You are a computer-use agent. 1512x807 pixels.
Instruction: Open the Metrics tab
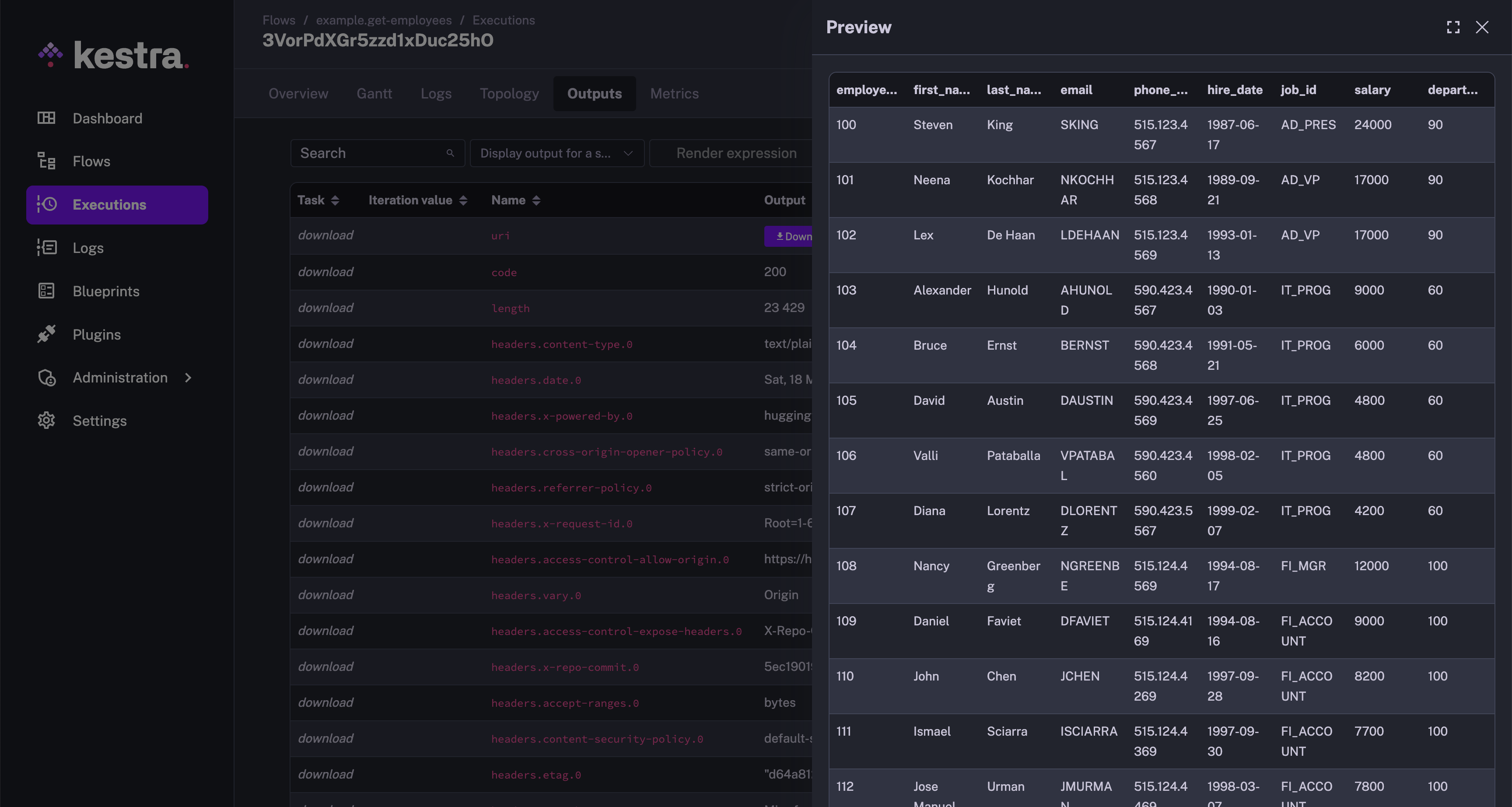(675, 93)
